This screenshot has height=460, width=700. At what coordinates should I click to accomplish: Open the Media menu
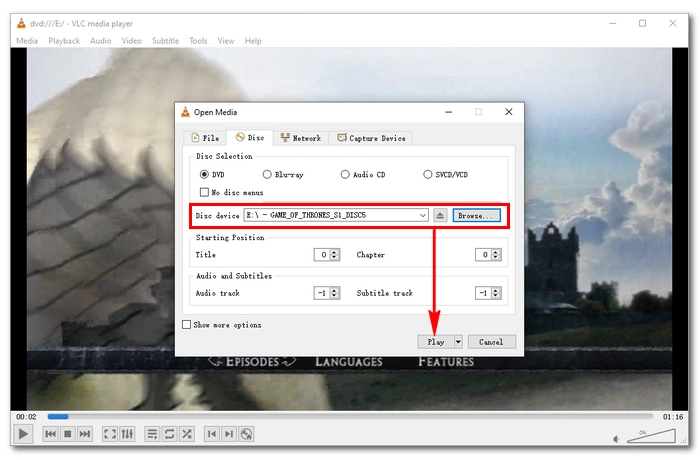[x=27, y=41]
